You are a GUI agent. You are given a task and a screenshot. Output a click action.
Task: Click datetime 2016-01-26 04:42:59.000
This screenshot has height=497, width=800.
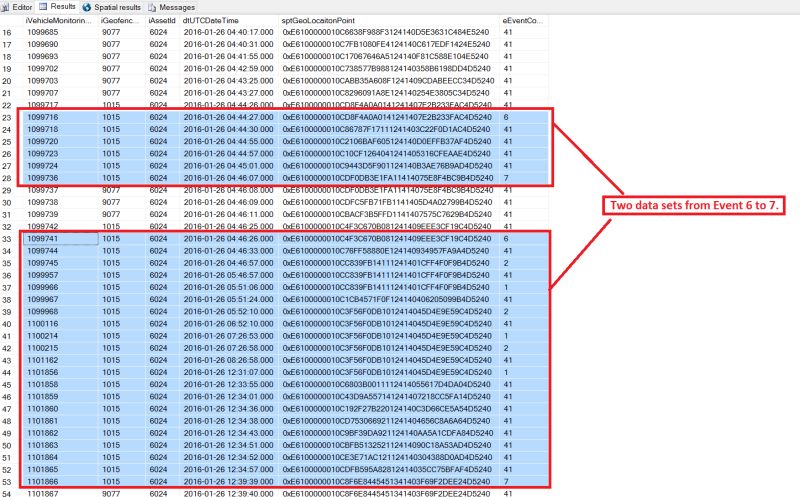(x=229, y=68)
